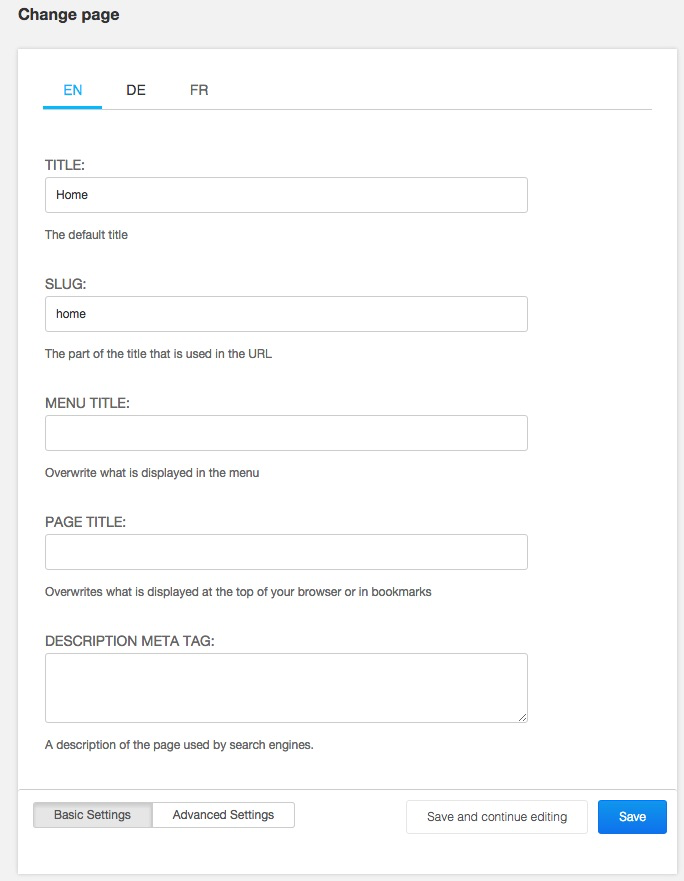Click the "The default title" help text

pos(86,235)
